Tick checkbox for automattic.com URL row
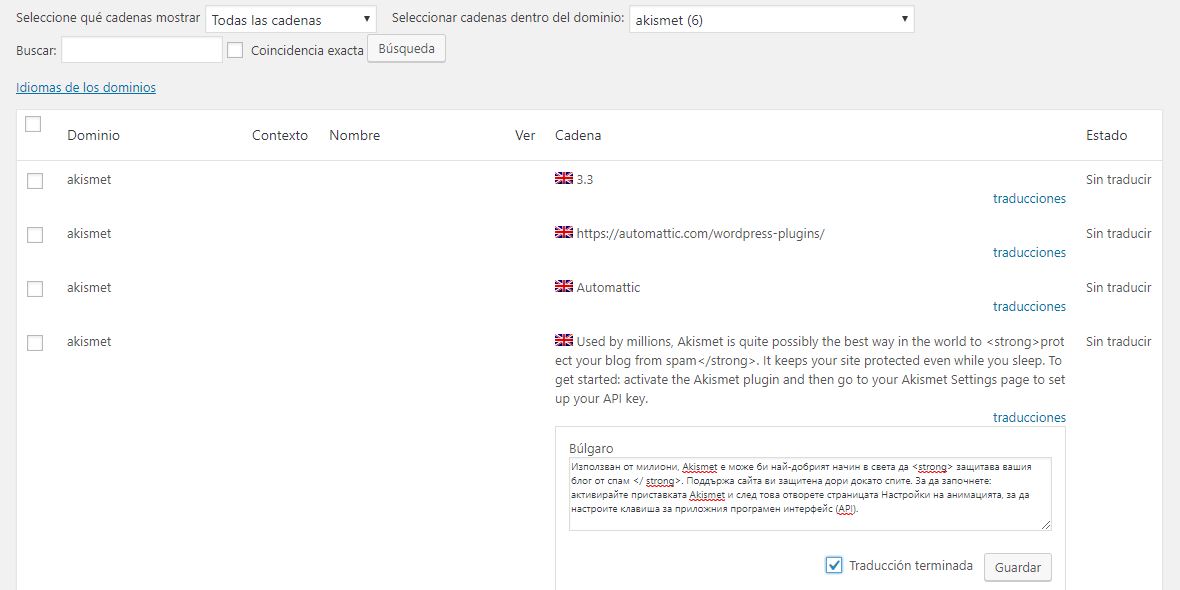This screenshot has height=590, width=1180. point(35,235)
